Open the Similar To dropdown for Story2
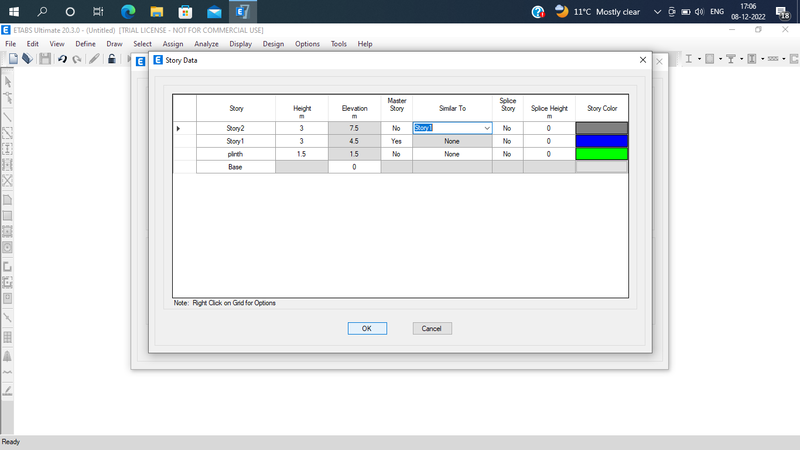This screenshot has width=800, height=450. point(487,128)
